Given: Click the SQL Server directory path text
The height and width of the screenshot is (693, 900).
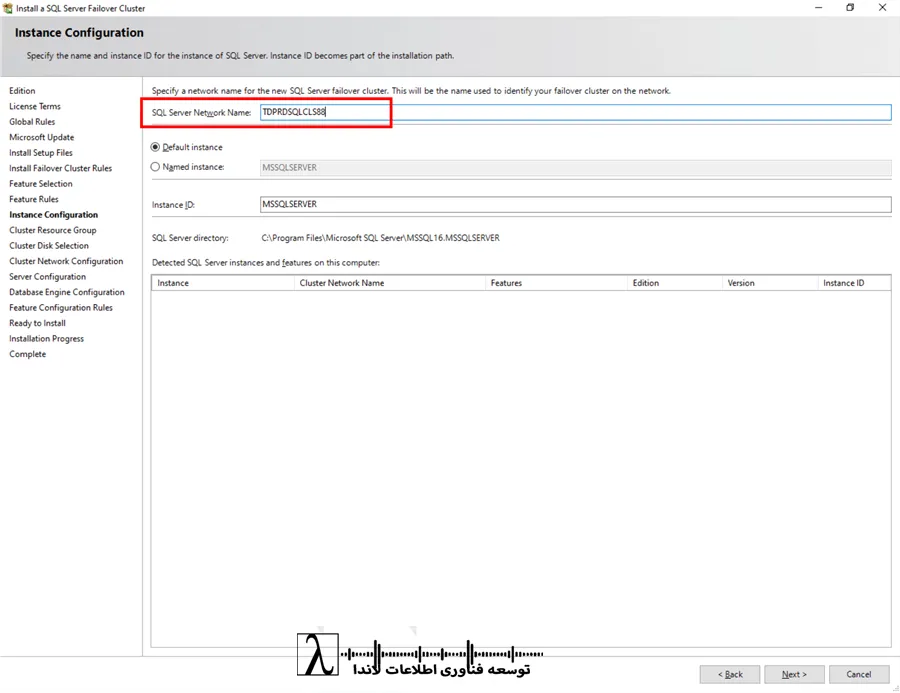Looking at the screenshot, I should pos(381,238).
